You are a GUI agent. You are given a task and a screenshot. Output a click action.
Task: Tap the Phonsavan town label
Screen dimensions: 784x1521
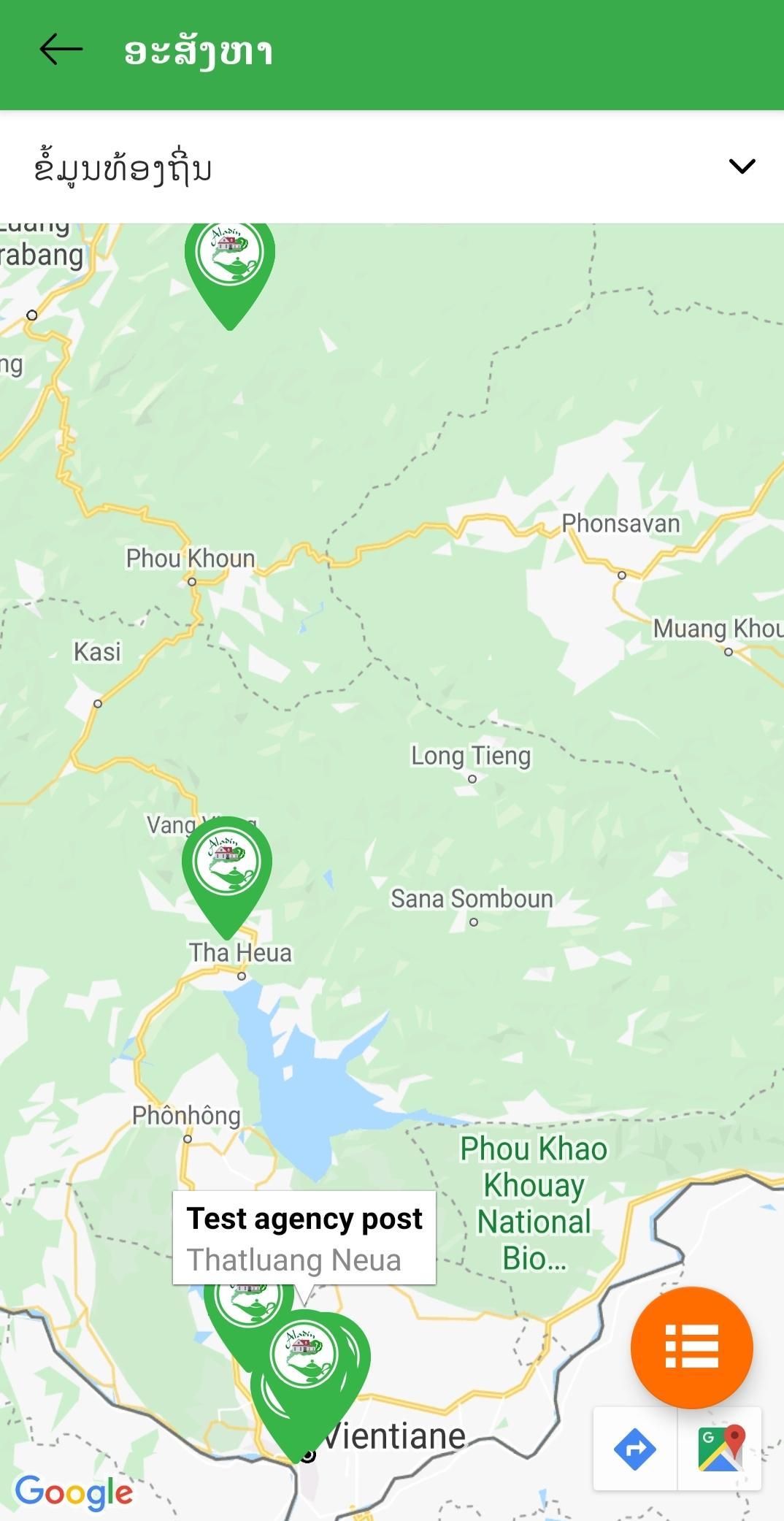[620, 524]
